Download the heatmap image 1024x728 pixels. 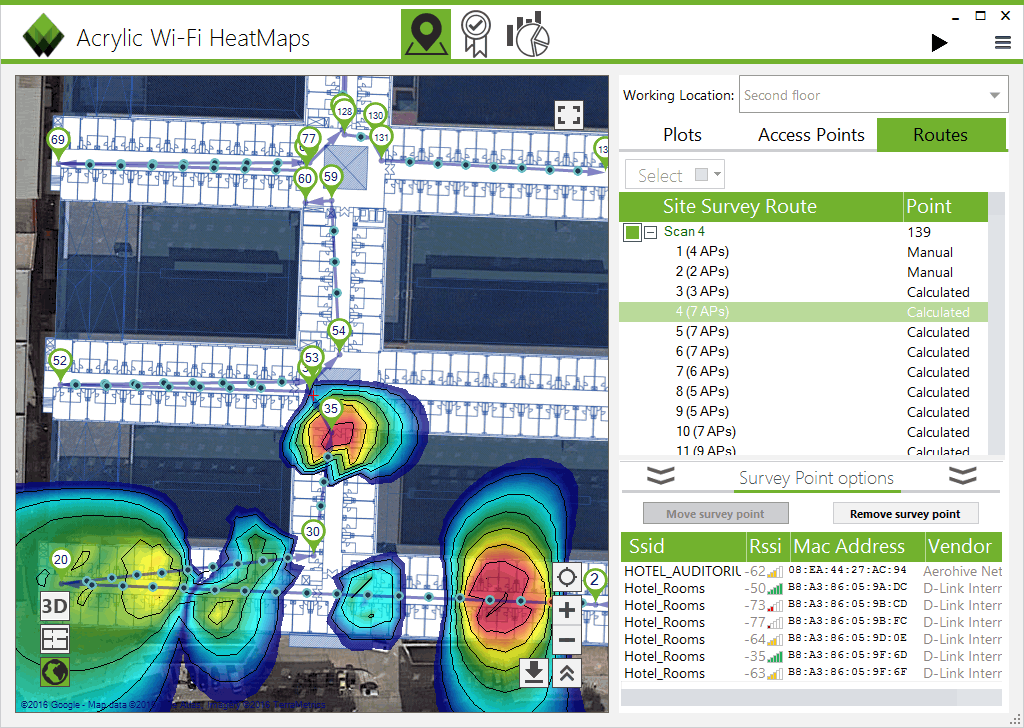[x=534, y=673]
